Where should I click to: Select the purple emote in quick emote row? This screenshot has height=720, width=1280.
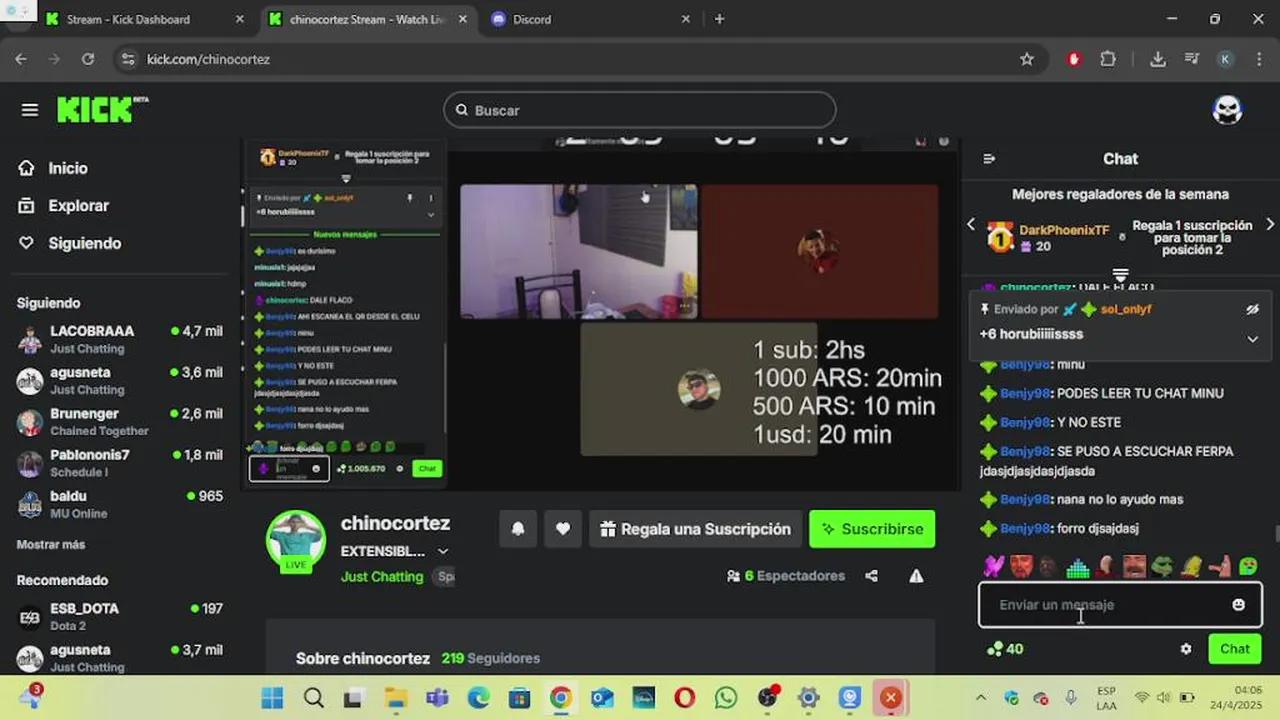[x=992, y=567]
